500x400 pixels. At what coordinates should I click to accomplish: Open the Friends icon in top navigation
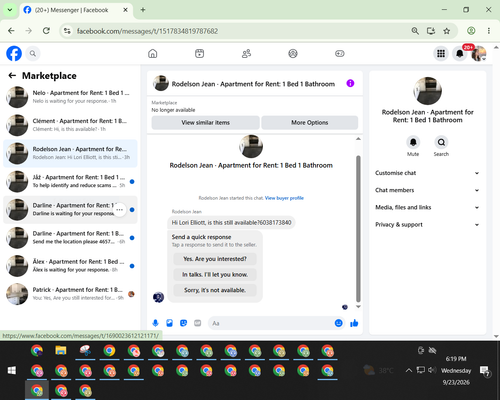(246, 53)
